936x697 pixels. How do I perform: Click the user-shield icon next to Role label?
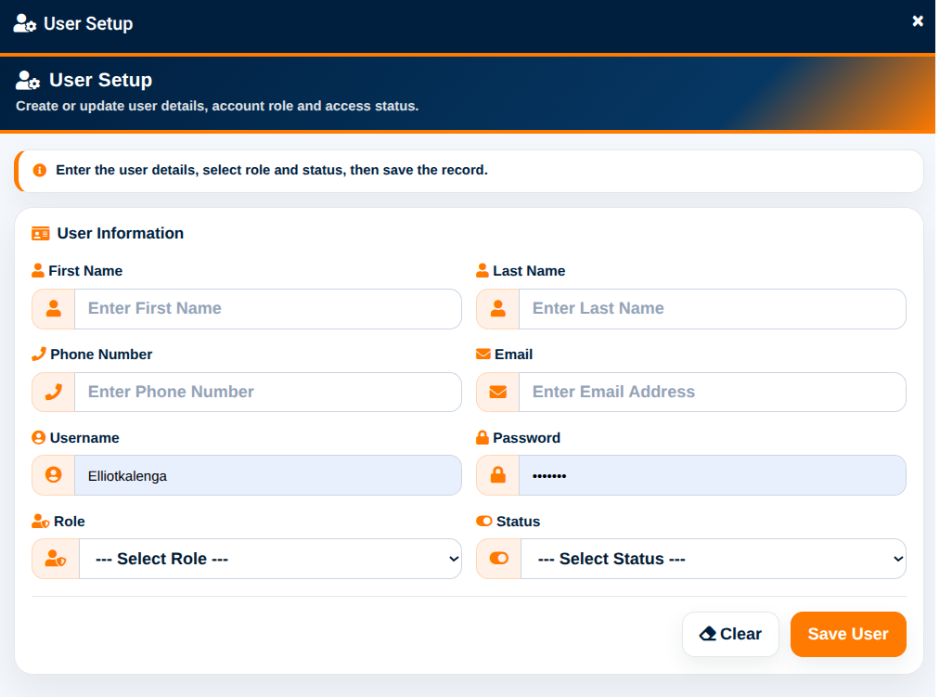click(x=41, y=521)
